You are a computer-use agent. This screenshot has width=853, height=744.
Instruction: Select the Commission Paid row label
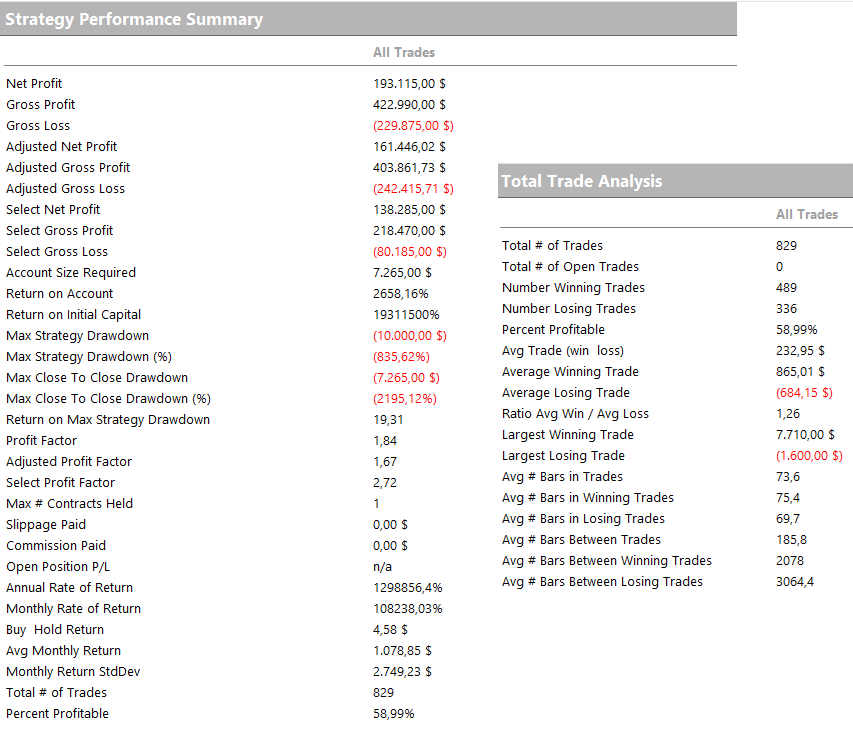click(56, 546)
